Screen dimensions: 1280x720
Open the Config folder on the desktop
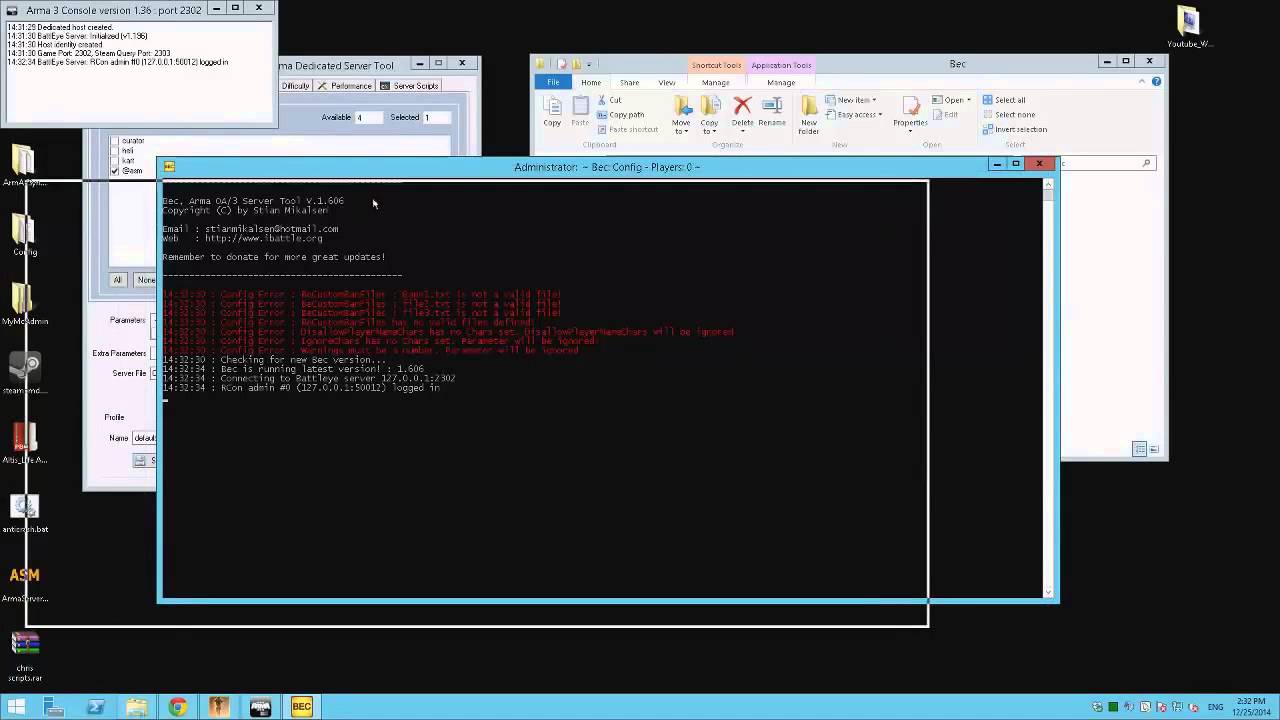coord(24,236)
